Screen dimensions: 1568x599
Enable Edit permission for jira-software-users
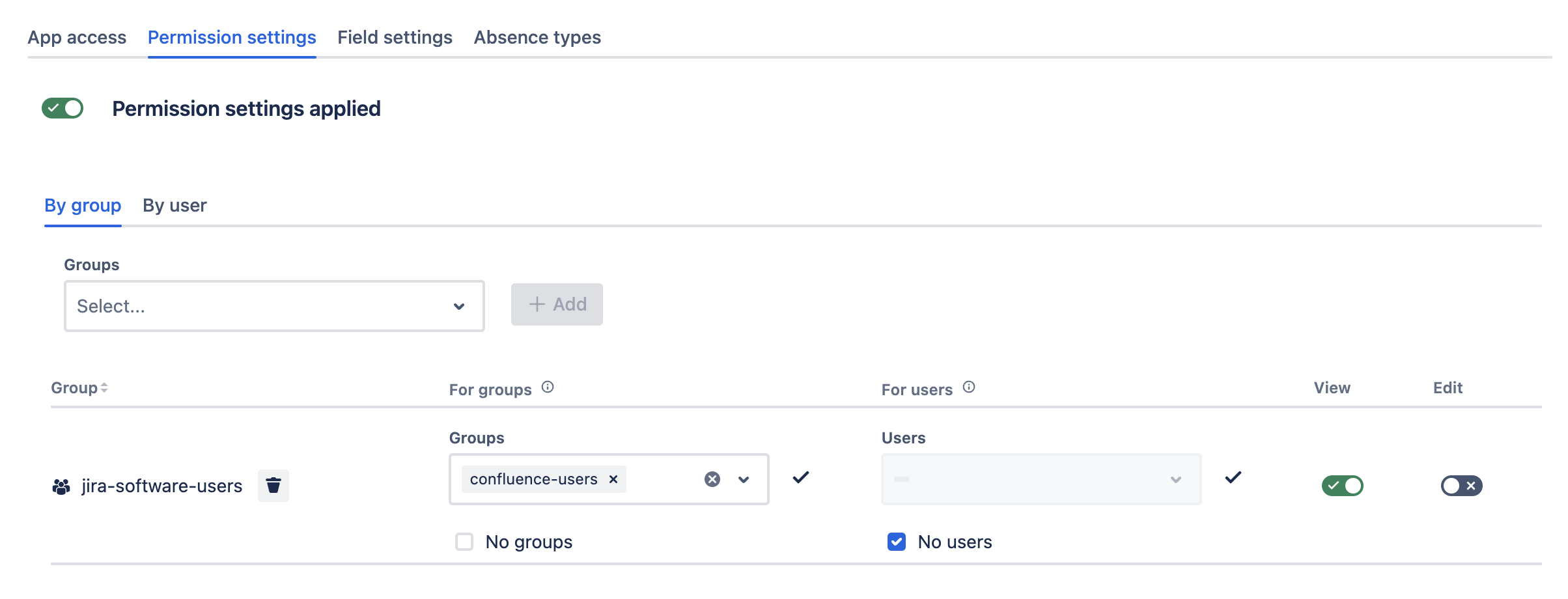(1461, 486)
